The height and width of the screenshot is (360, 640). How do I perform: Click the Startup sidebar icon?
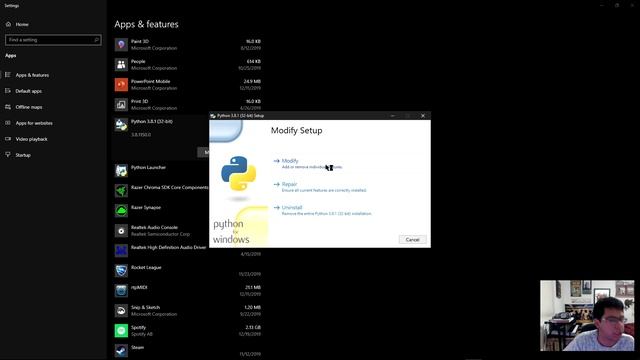[8, 155]
